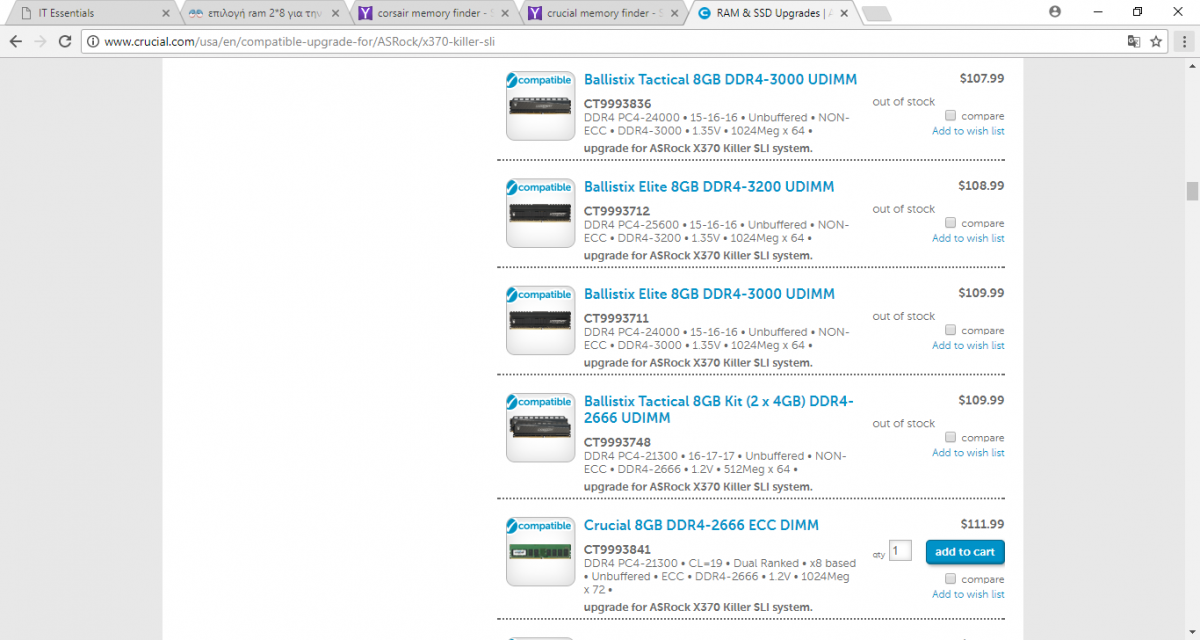
Task: Select part number CT9993841
Action: 617,549
